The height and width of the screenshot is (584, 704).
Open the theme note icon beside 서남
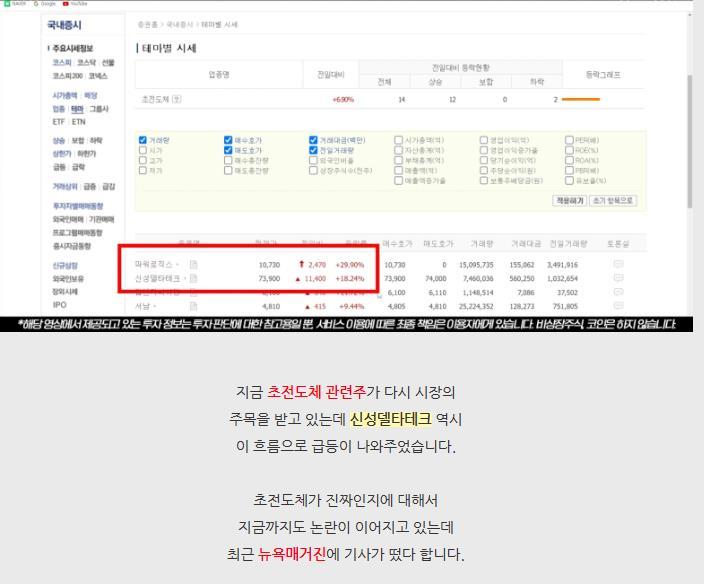click(x=194, y=306)
